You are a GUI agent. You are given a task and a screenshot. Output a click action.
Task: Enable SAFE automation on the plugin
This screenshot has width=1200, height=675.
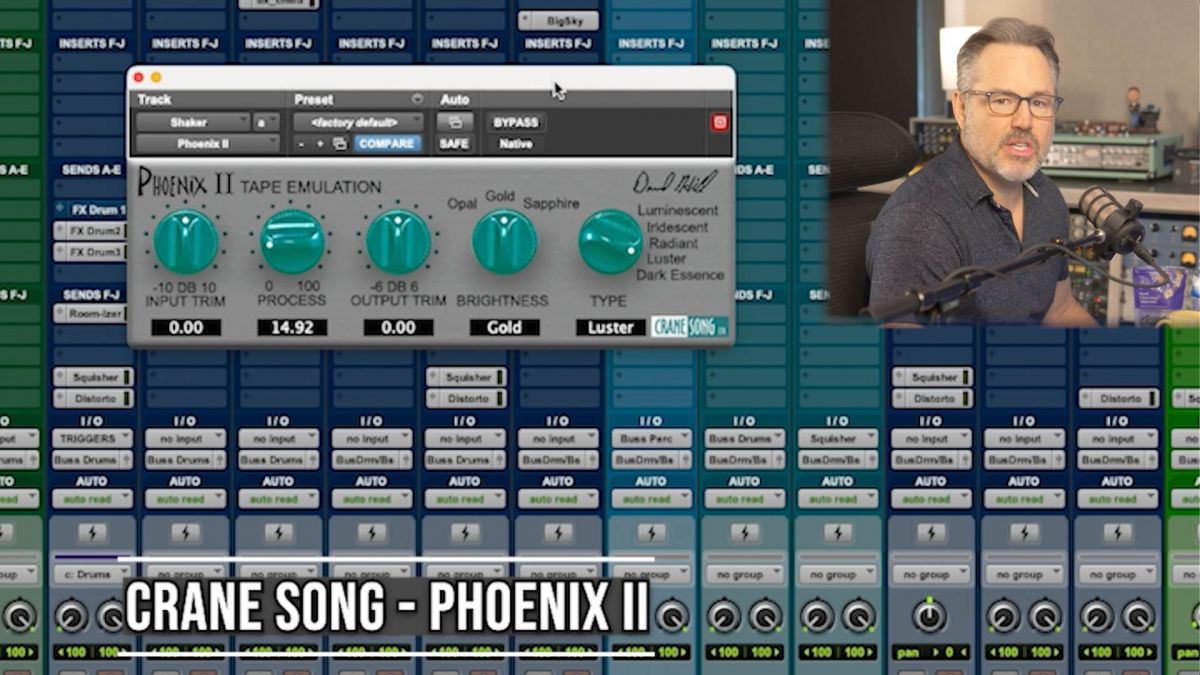click(x=455, y=143)
